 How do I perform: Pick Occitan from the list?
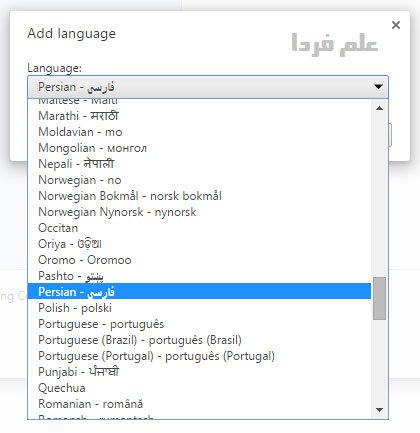click(199, 228)
